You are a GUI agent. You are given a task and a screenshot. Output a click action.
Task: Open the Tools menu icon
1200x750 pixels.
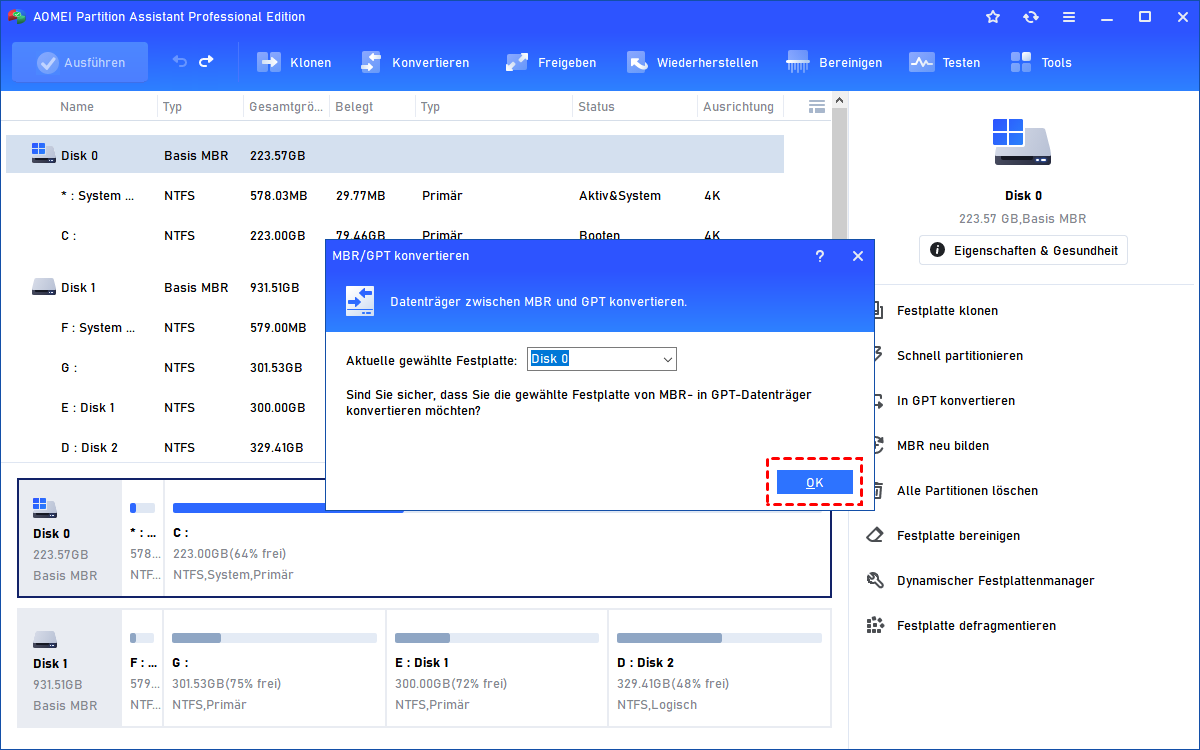click(1021, 62)
